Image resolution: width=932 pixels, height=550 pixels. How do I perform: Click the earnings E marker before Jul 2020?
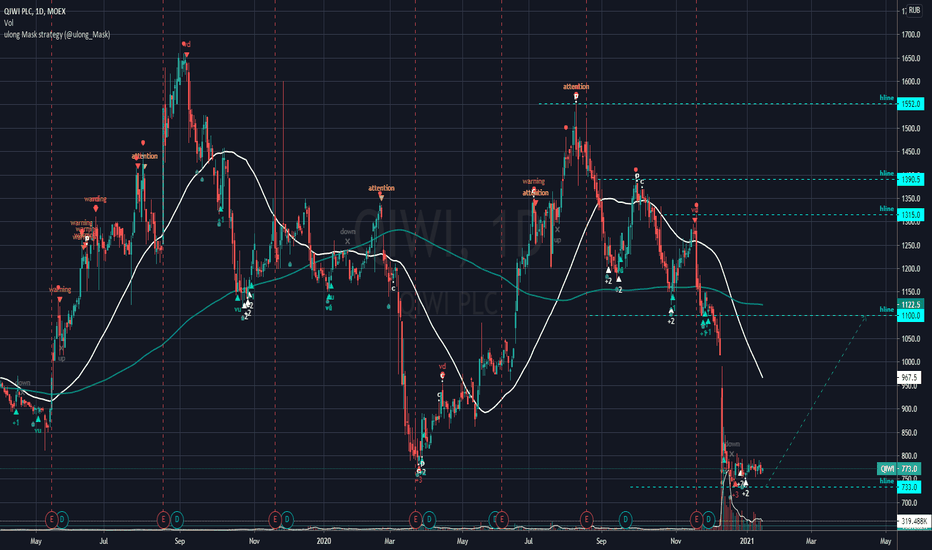[502, 520]
